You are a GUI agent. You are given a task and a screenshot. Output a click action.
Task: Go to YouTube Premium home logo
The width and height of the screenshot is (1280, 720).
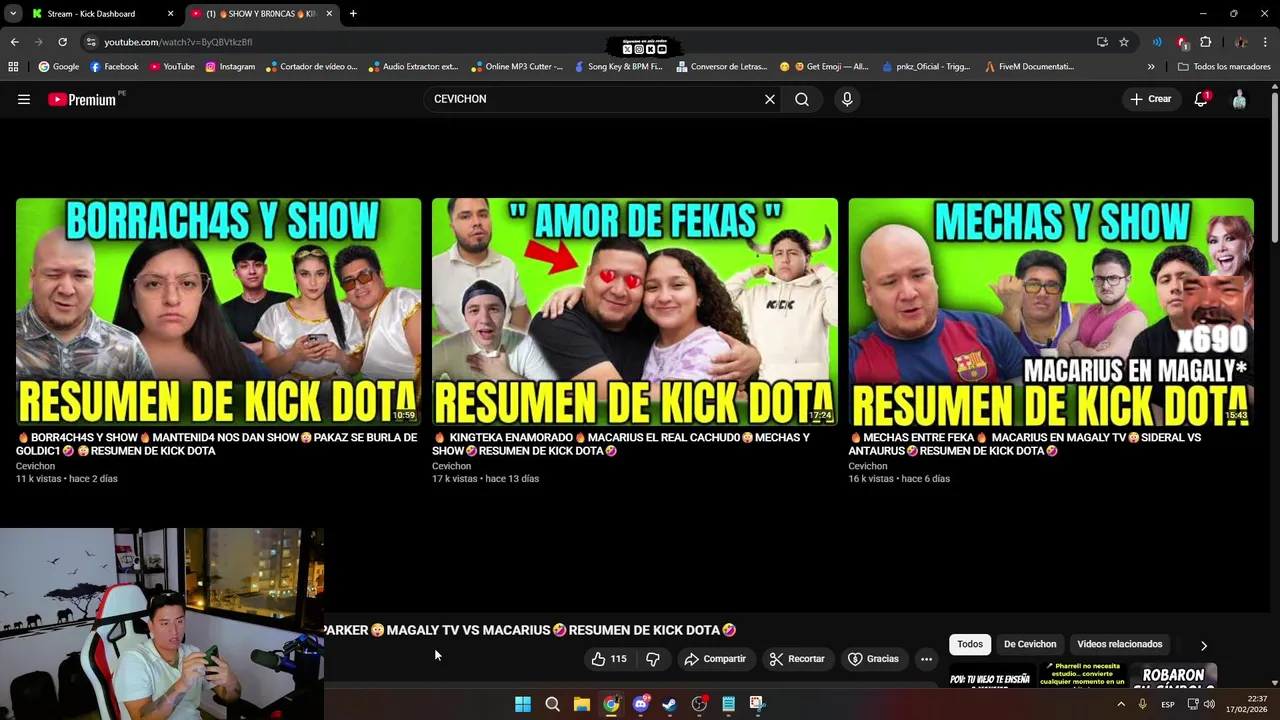coord(81,99)
